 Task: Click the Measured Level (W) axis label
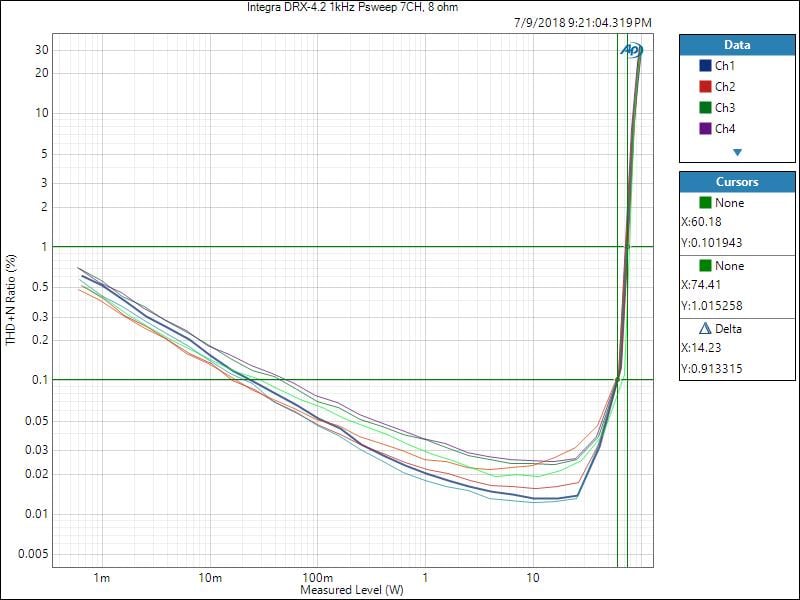(352, 590)
